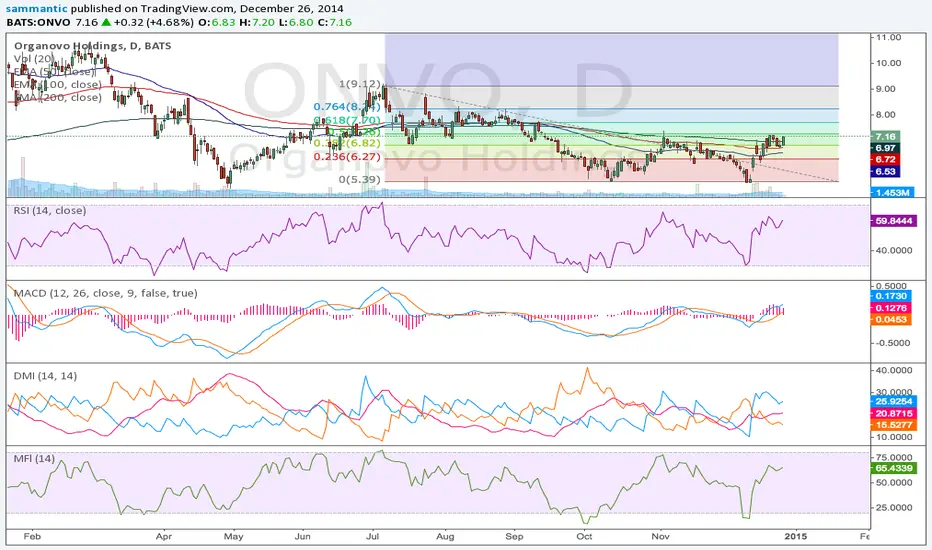Click the green up-triangle price change icon
The image size is (932, 550).
tap(106, 23)
